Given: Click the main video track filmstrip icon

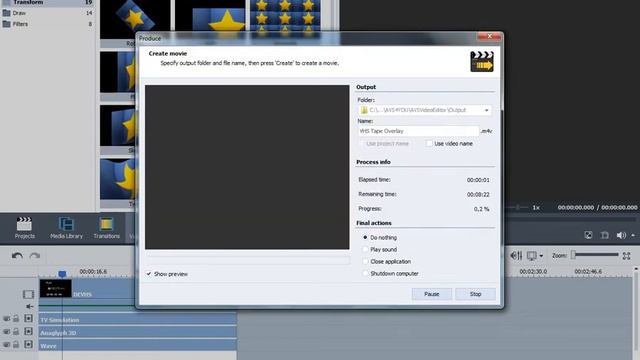Looking at the screenshot, I should [x=28, y=294].
